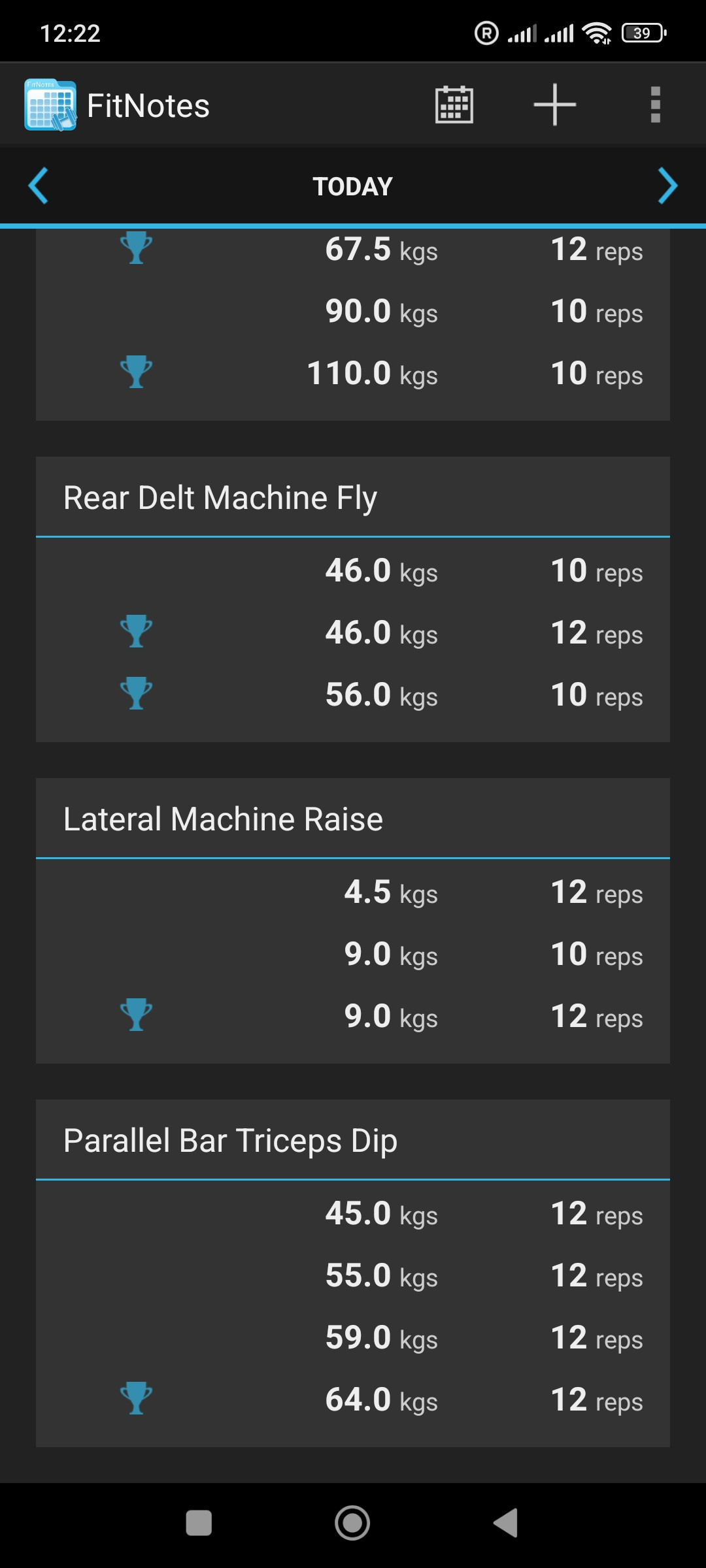Select the TODAY date header
The image size is (706, 1568).
(x=353, y=187)
